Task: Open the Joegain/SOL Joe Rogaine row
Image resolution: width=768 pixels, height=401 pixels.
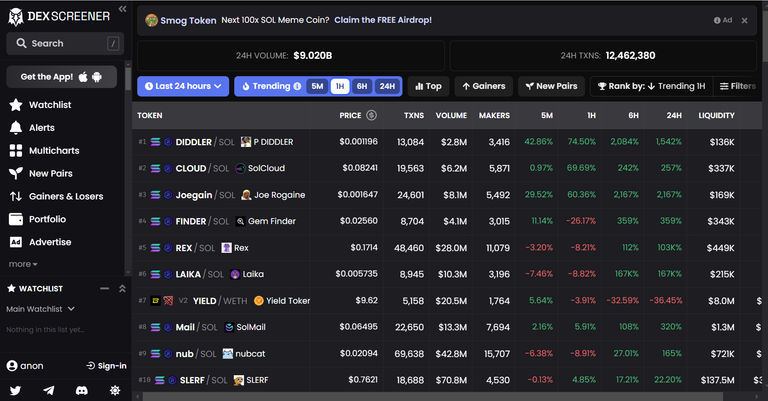Action: tap(447, 195)
